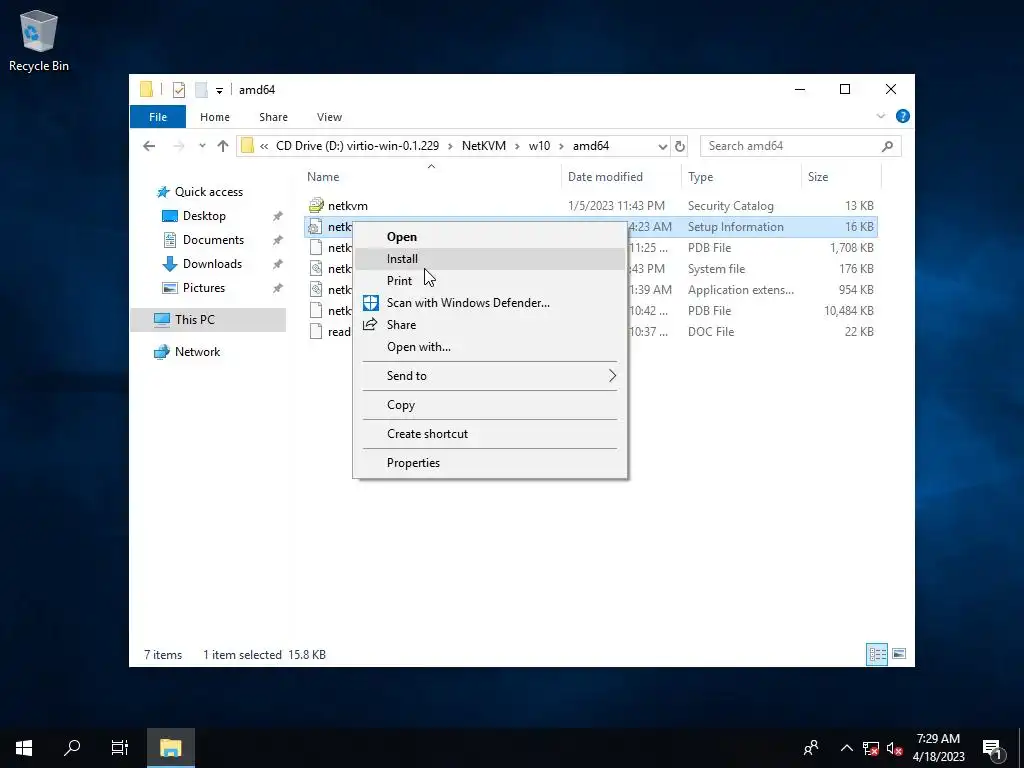Switch to the View ribbon tab
Screen dimensions: 1024x768
[329, 117]
